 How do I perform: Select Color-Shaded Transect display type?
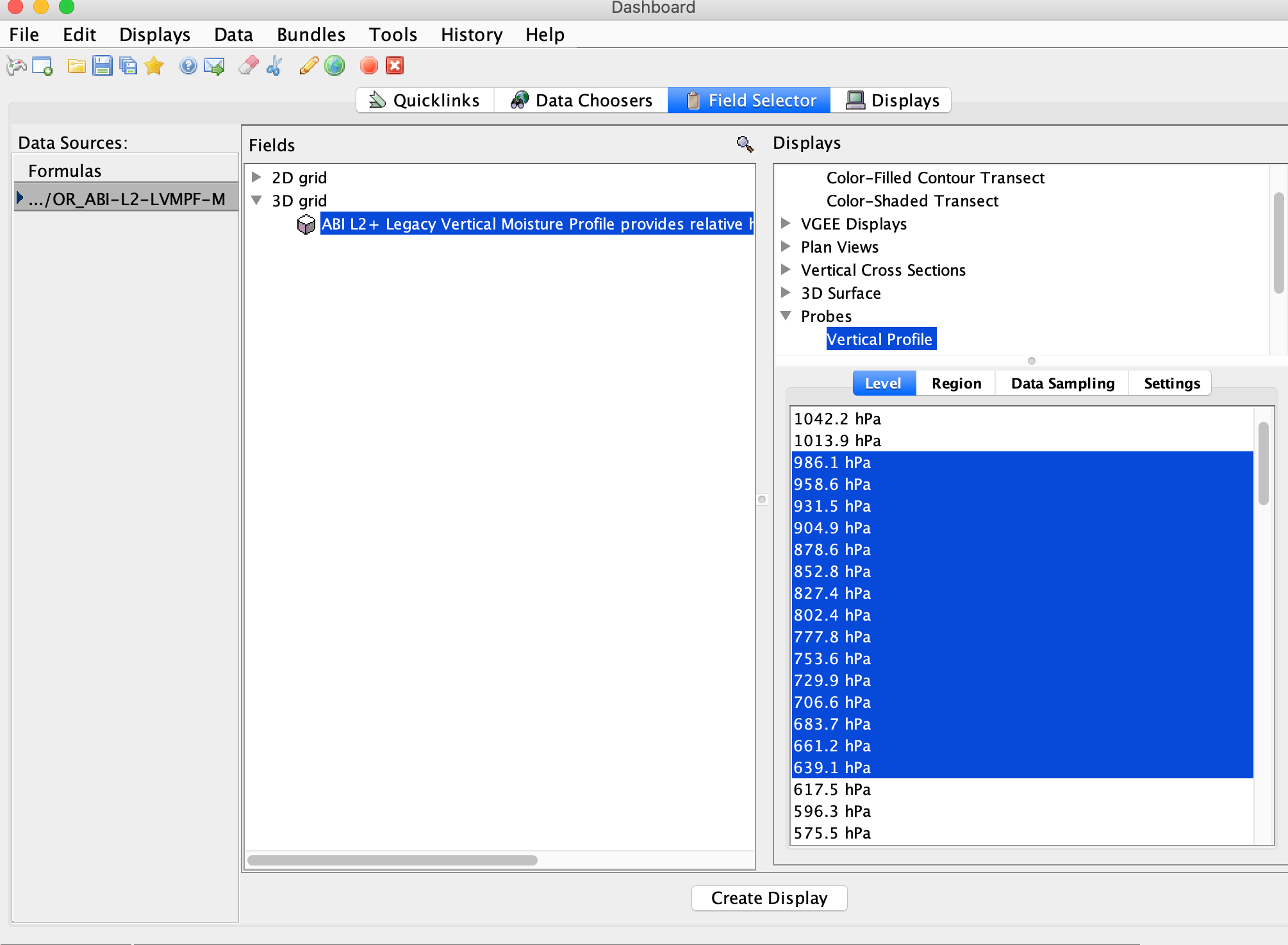coord(912,201)
